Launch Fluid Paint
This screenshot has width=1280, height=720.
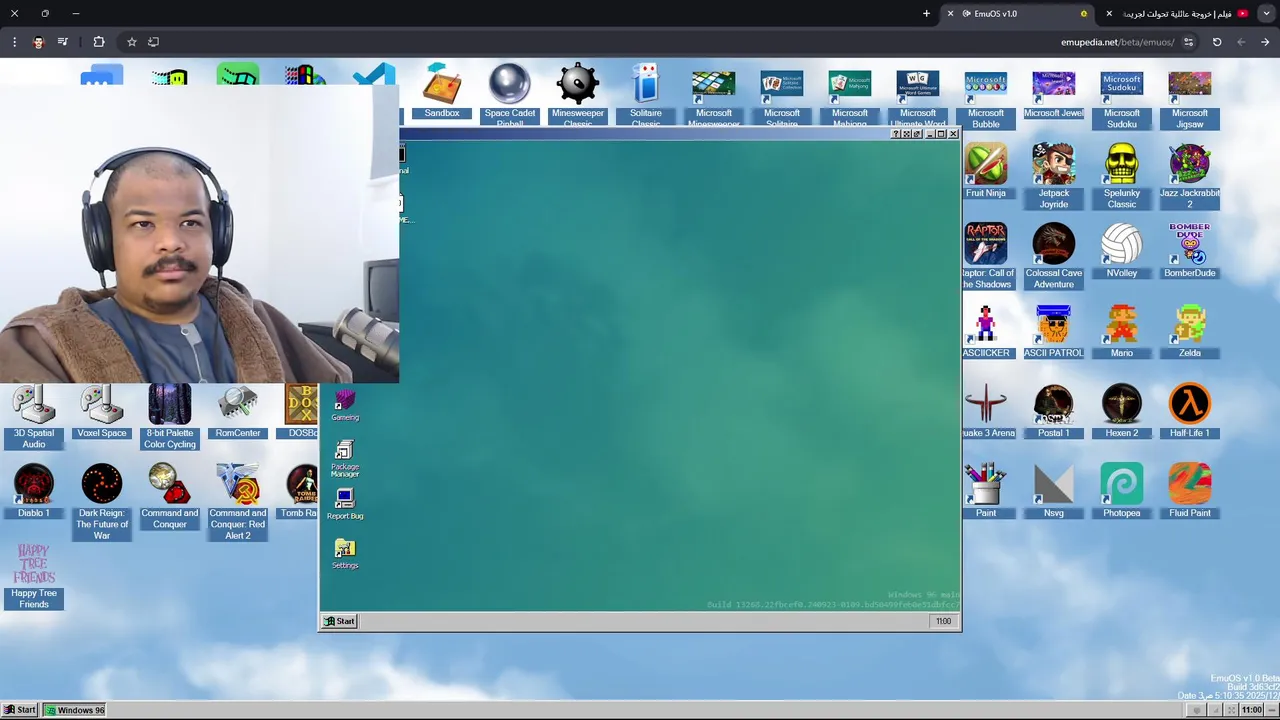click(1190, 490)
